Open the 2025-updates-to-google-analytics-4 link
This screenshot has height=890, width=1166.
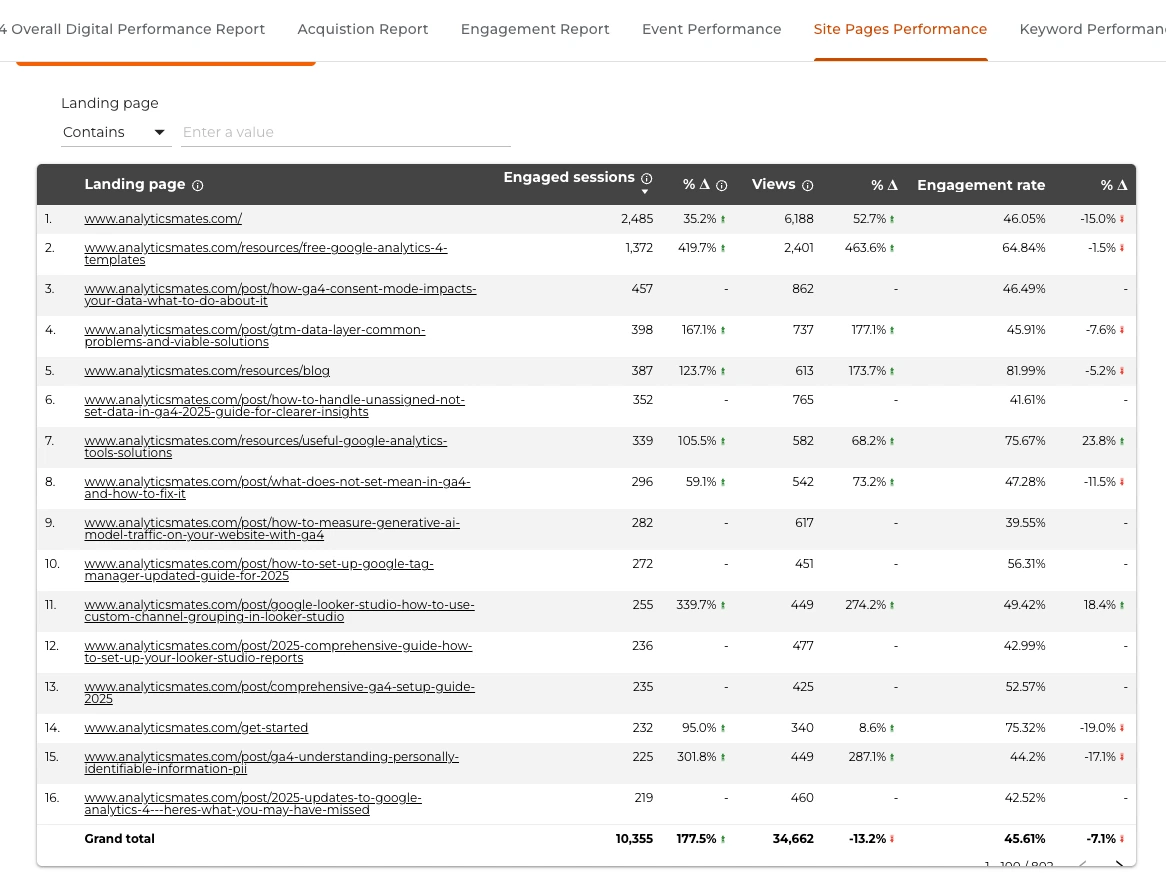253,803
